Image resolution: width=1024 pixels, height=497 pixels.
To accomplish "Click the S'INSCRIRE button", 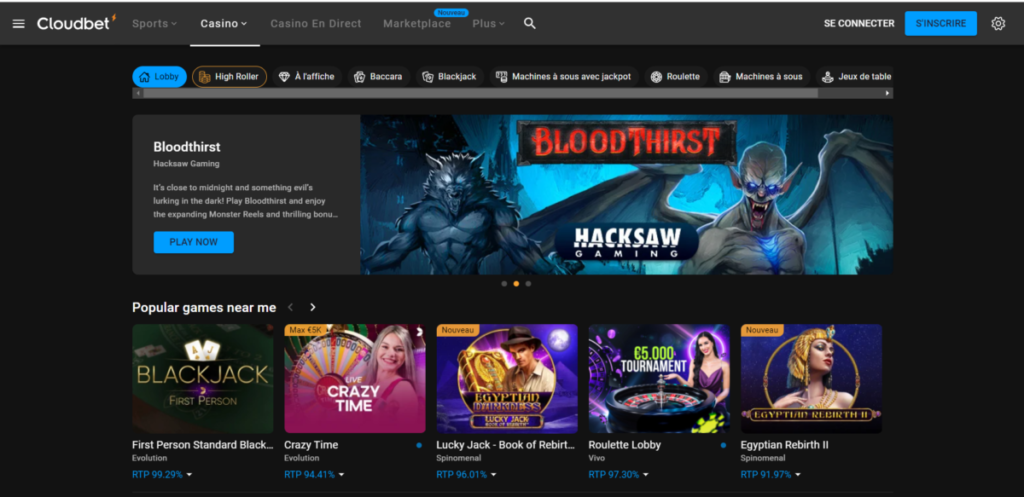I will pyautogui.click(x=940, y=24).
